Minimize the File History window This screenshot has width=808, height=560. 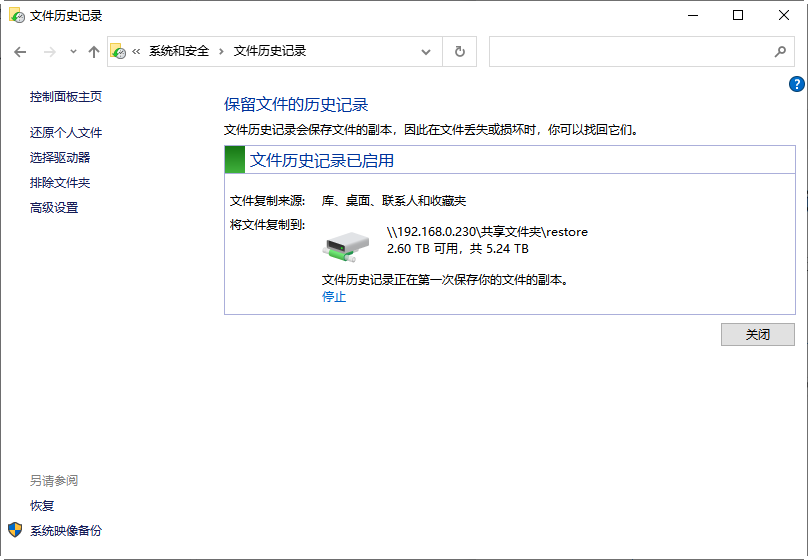click(x=693, y=15)
